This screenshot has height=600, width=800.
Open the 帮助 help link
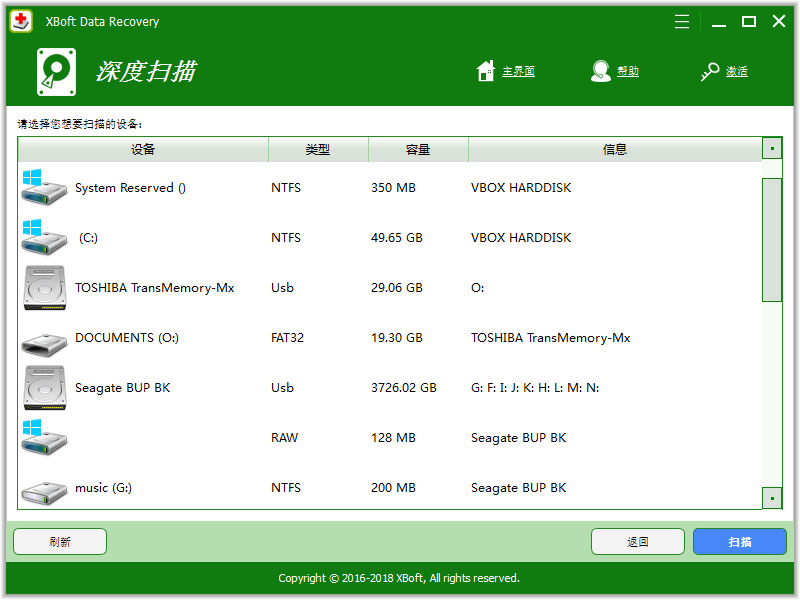point(628,71)
